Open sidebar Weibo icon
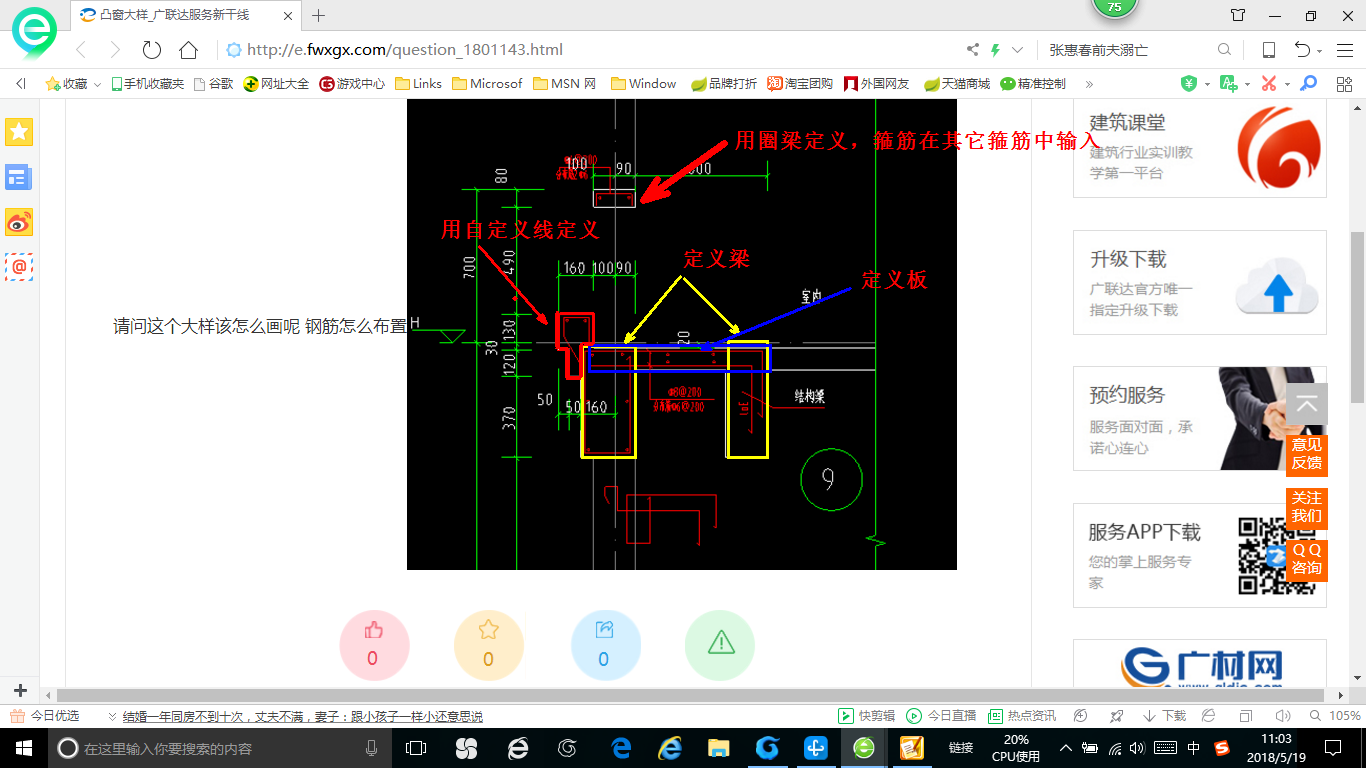The height and width of the screenshot is (768, 1366). click(x=19, y=223)
